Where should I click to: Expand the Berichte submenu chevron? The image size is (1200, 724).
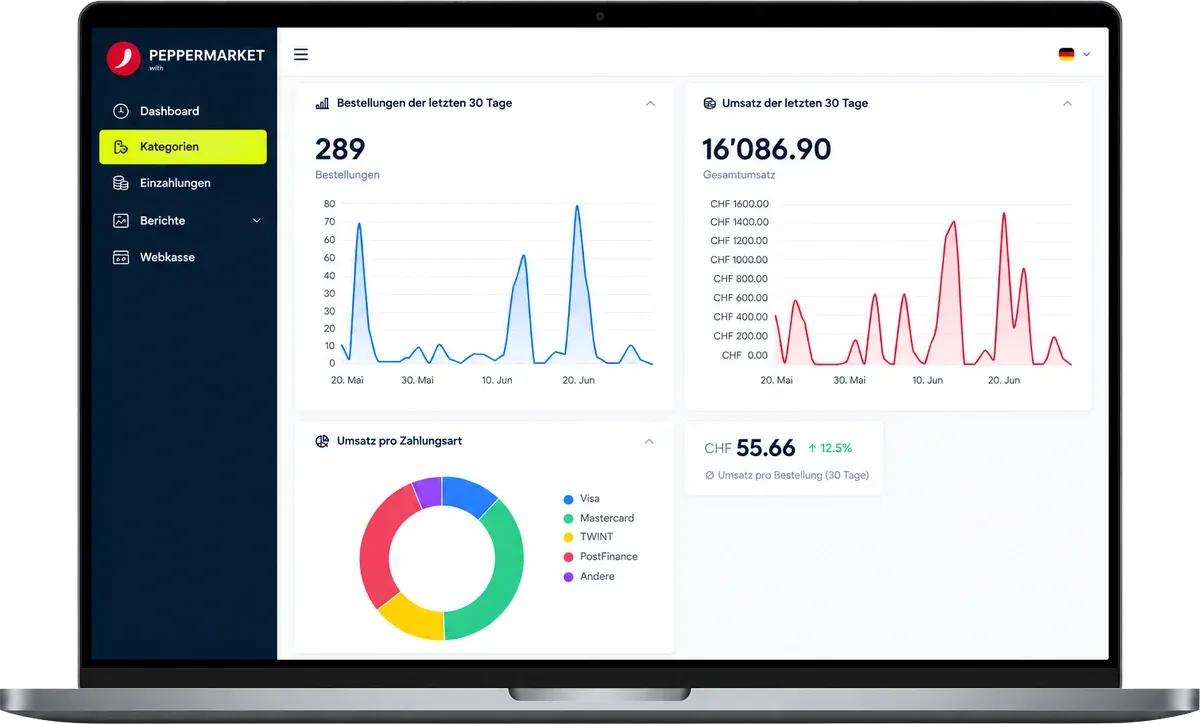[257, 221]
